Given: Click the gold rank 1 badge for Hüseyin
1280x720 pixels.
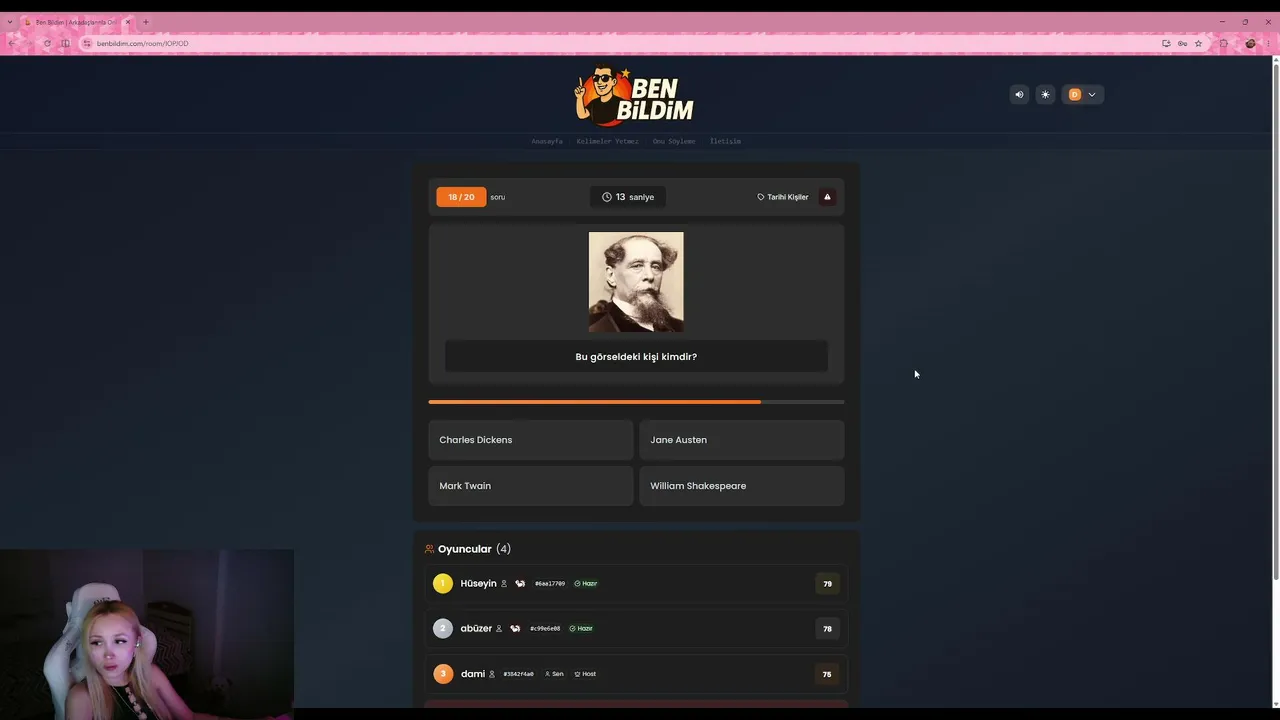Looking at the screenshot, I should [x=443, y=584].
